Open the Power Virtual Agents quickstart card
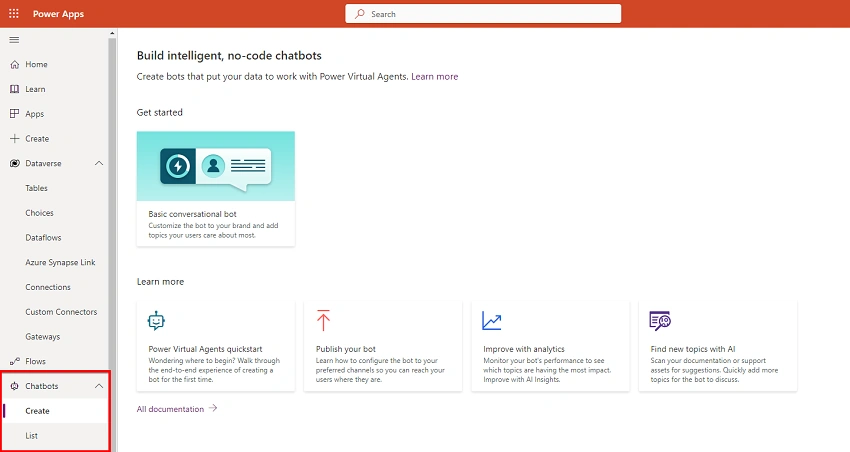This screenshot has width=850, height=452. pos(216,346)
